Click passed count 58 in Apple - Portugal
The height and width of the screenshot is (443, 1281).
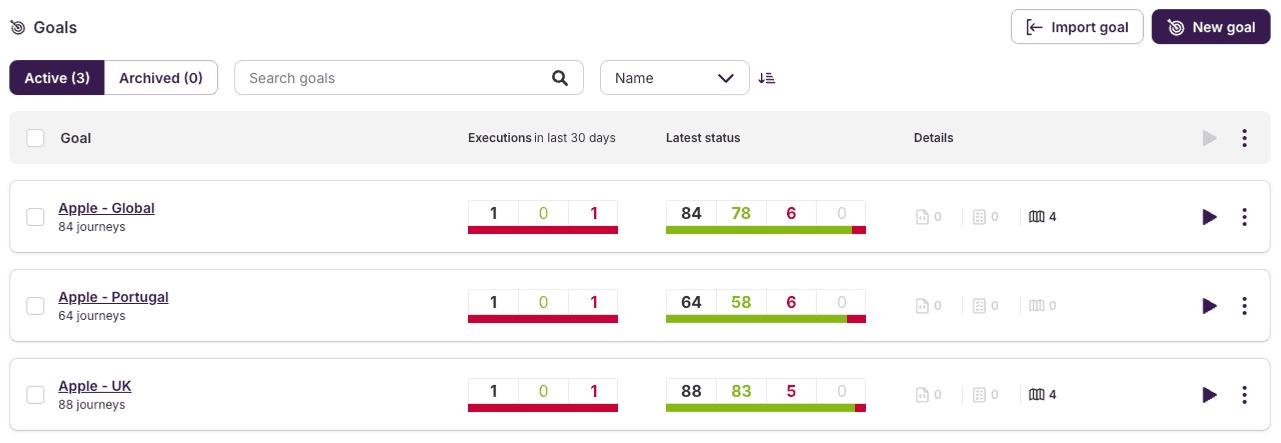click(x=741, y=302)
